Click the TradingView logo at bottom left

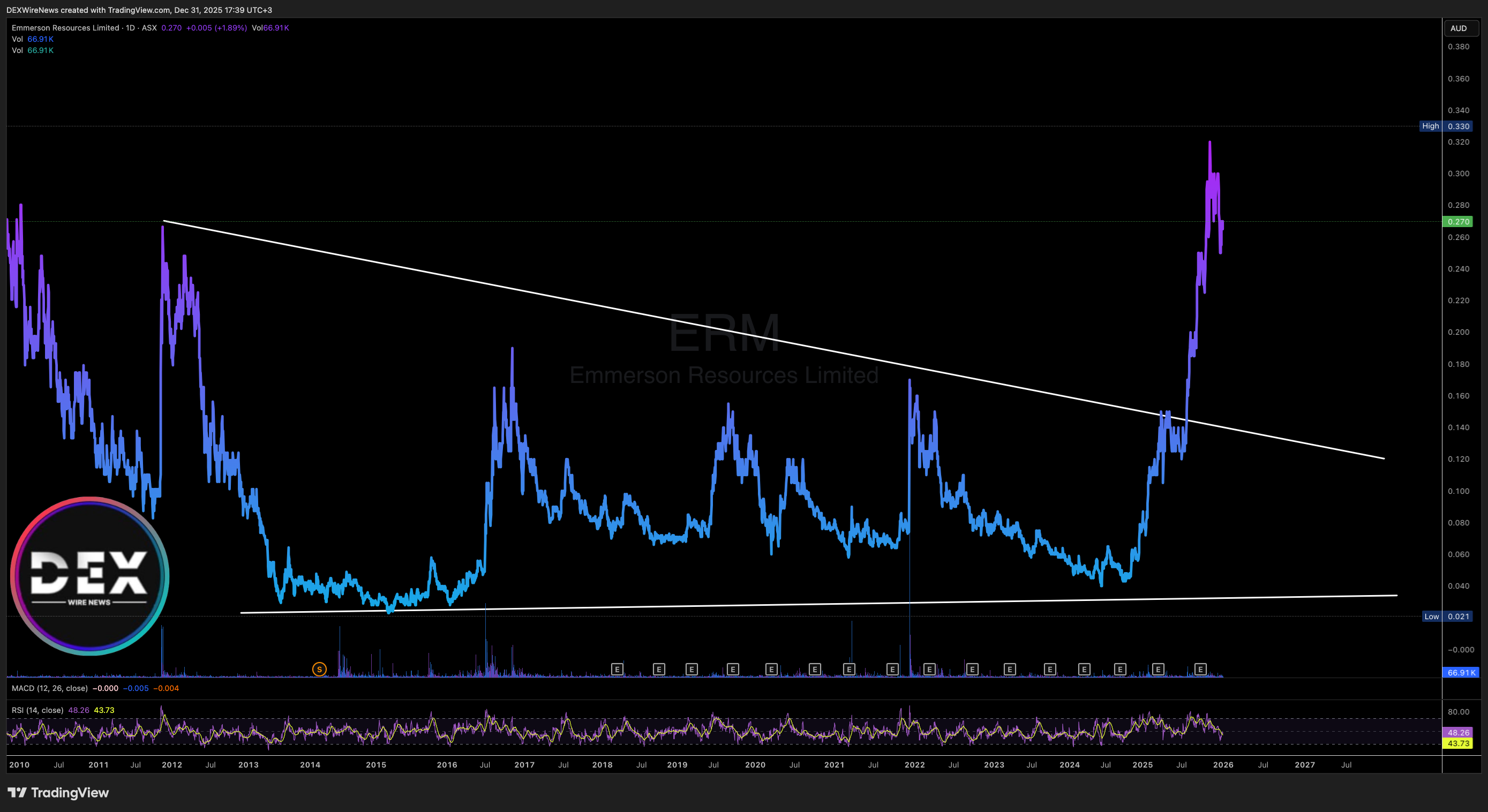(x=58, y=792)
